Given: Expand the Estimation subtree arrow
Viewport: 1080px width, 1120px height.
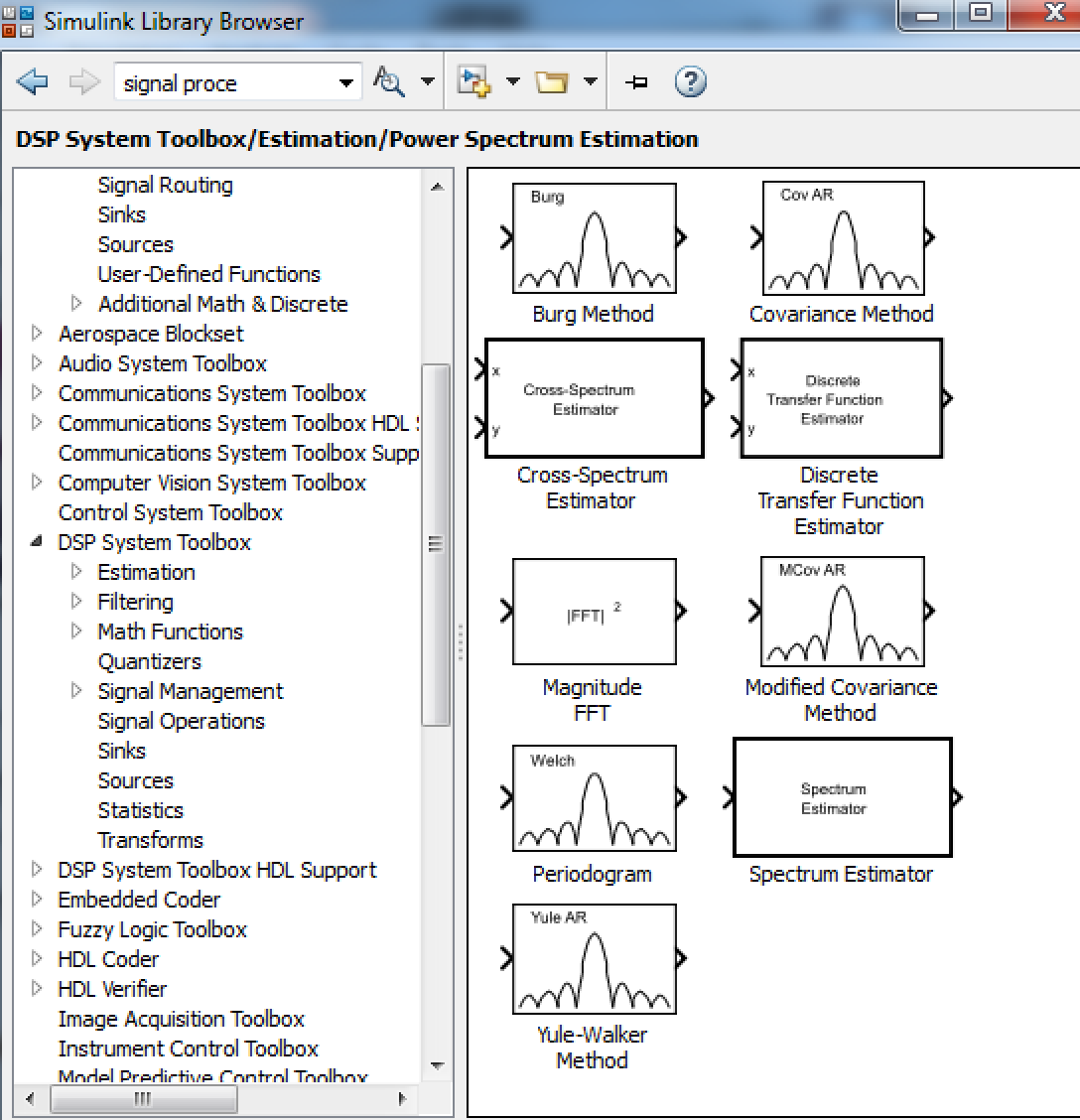Looking at the screenshot, I should tap(76, 572).
